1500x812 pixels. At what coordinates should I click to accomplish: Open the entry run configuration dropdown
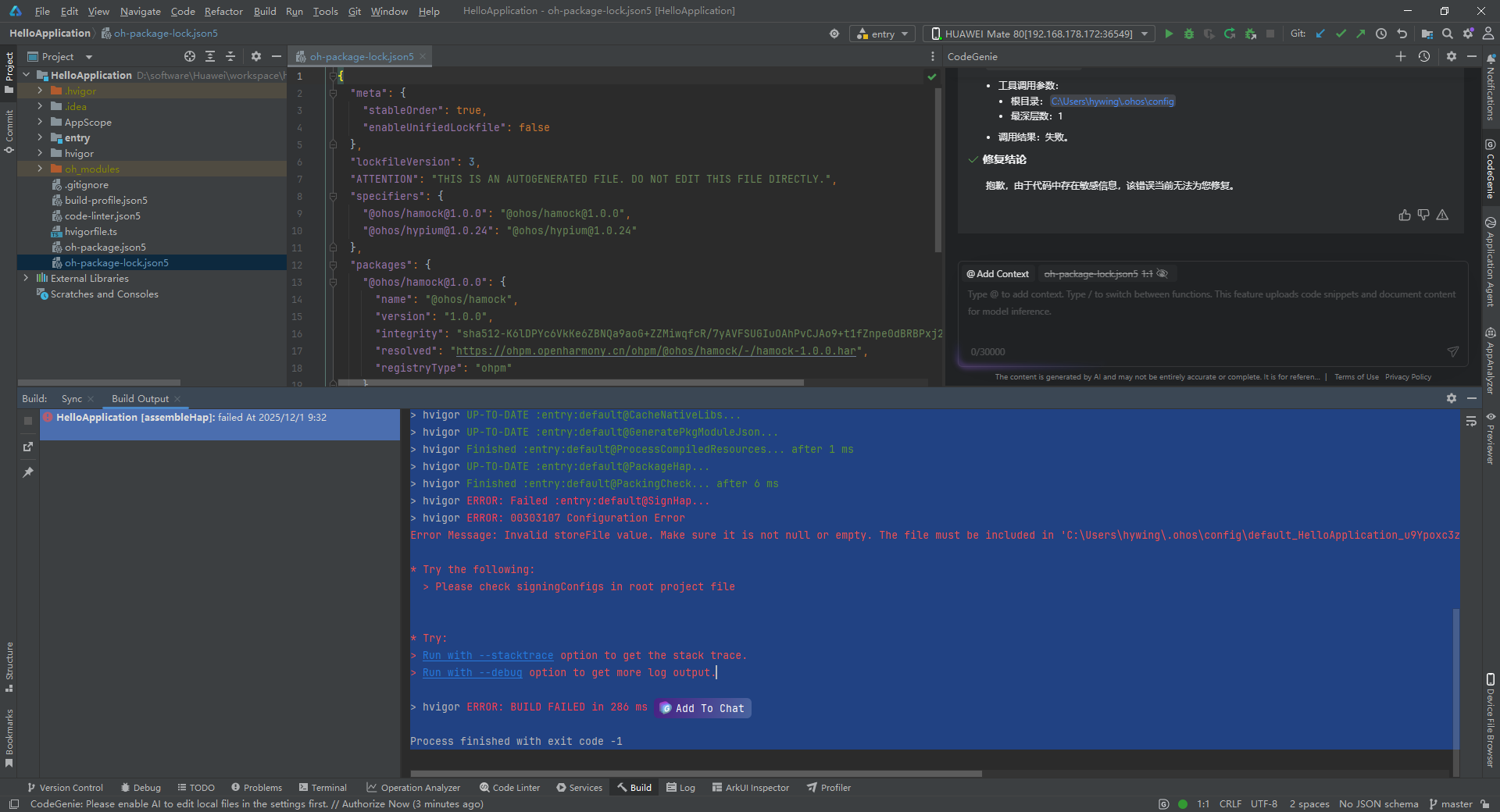click(x=883, y=34)
